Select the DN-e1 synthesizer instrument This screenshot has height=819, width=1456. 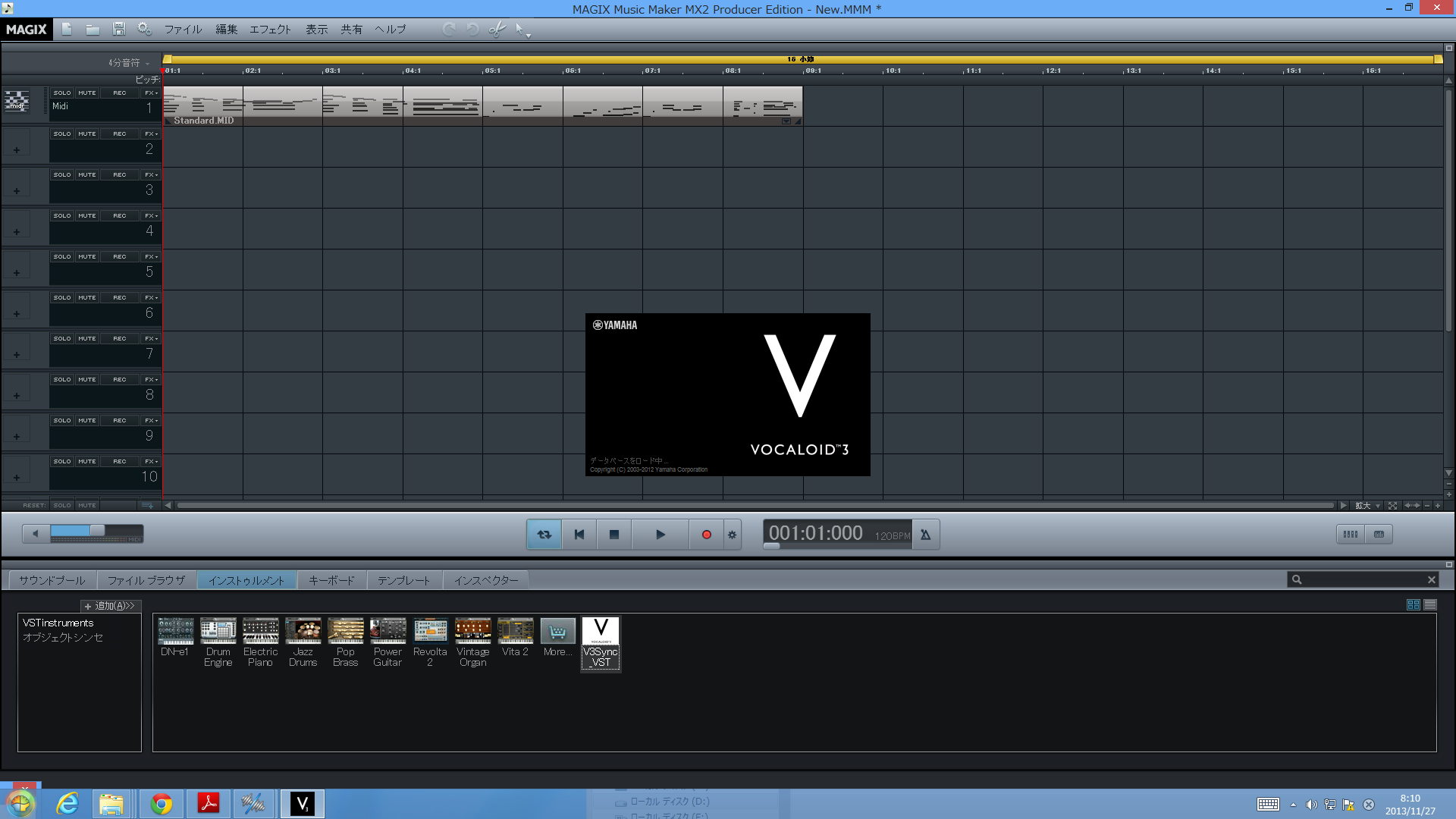pyautogui.click(x=175, y=637)
